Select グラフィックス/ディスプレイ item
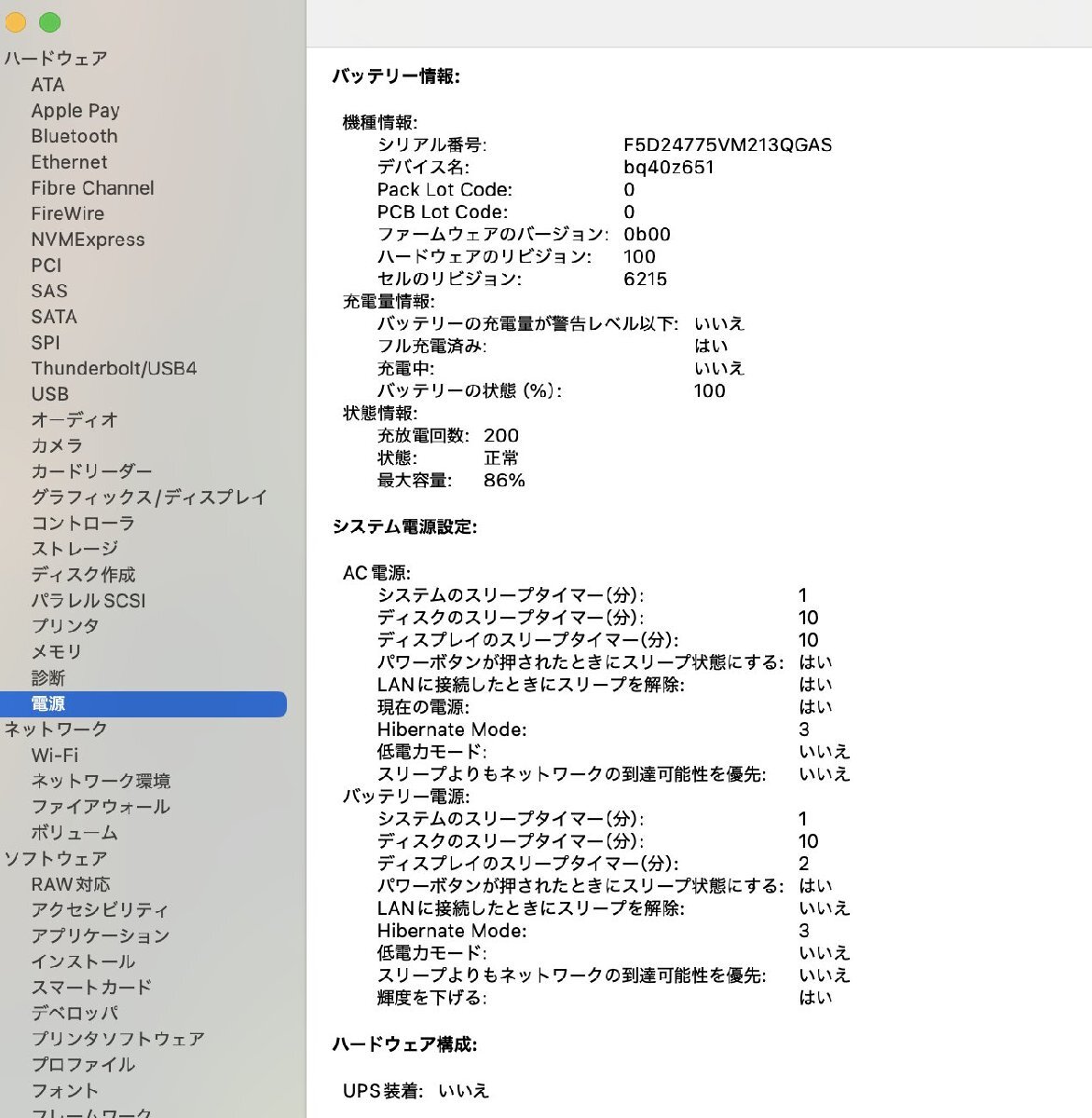This screenshot has width=1092, height=1118. [x=149, y=498]
